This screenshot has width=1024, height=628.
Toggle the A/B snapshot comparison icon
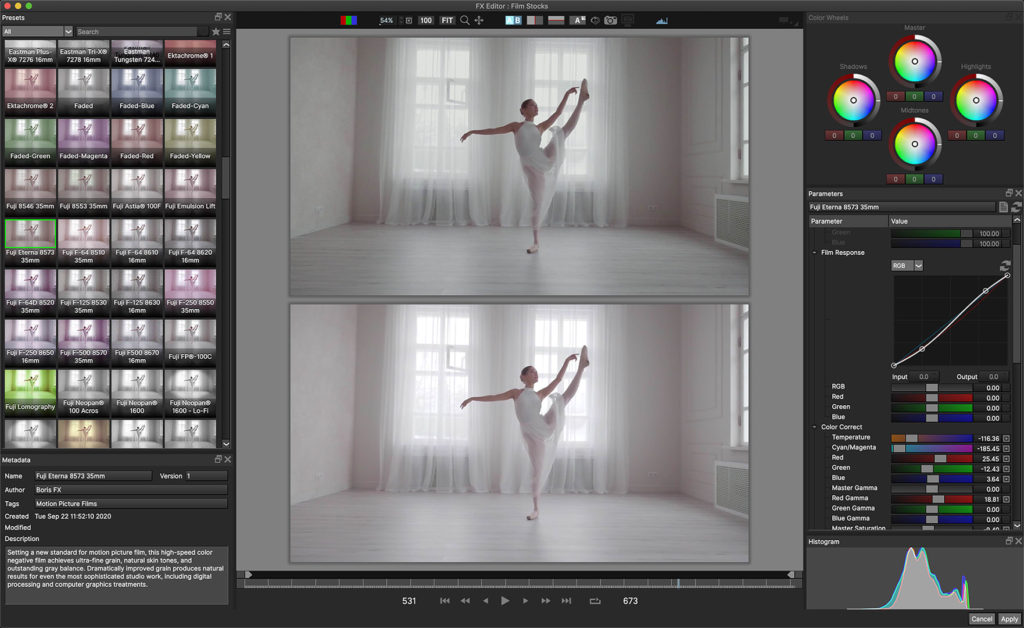pyautogui.click(x=578, y=20)
